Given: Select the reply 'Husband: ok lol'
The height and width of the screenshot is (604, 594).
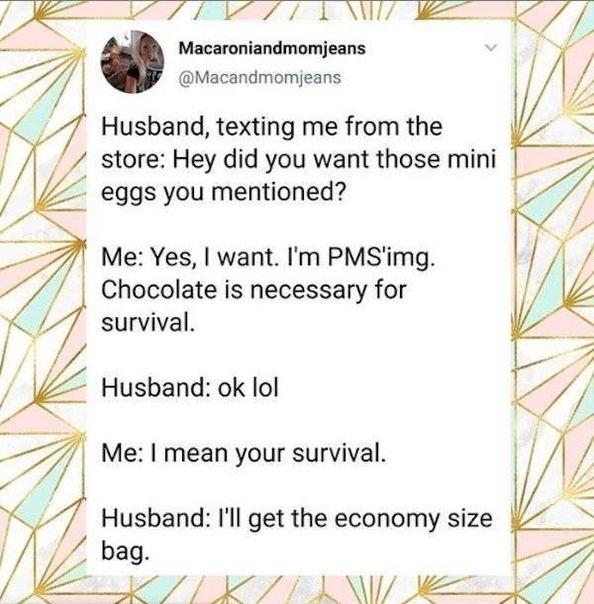Looking at the screenshot, I should 190,388.
